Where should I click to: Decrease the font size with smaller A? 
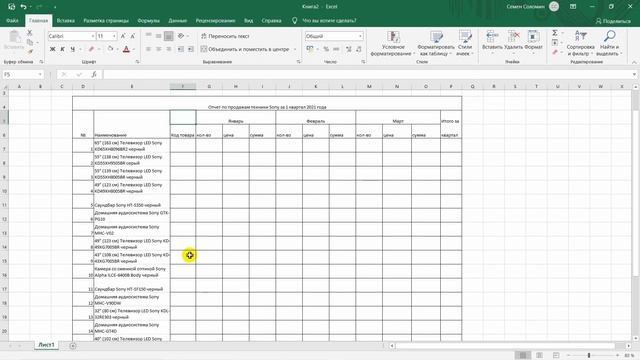(x=133, y=36)
